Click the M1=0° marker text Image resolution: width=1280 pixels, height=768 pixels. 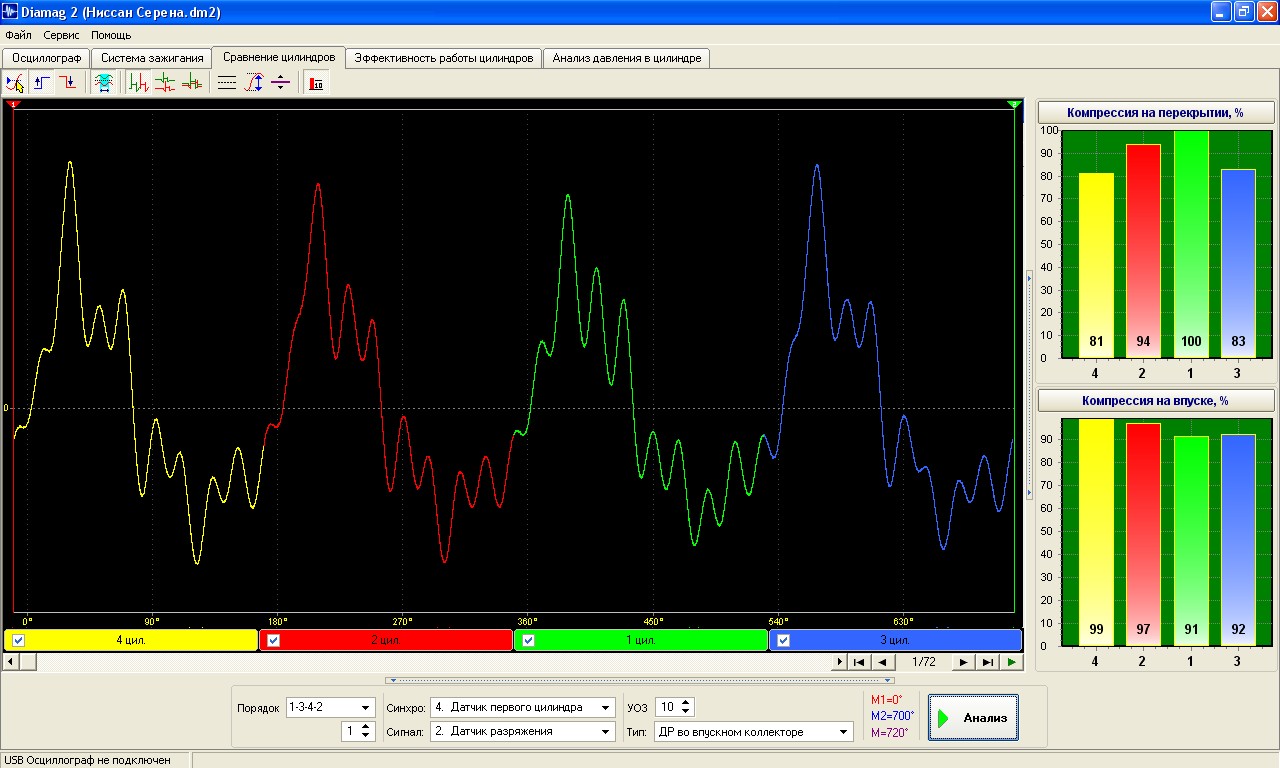pos(886,700)
